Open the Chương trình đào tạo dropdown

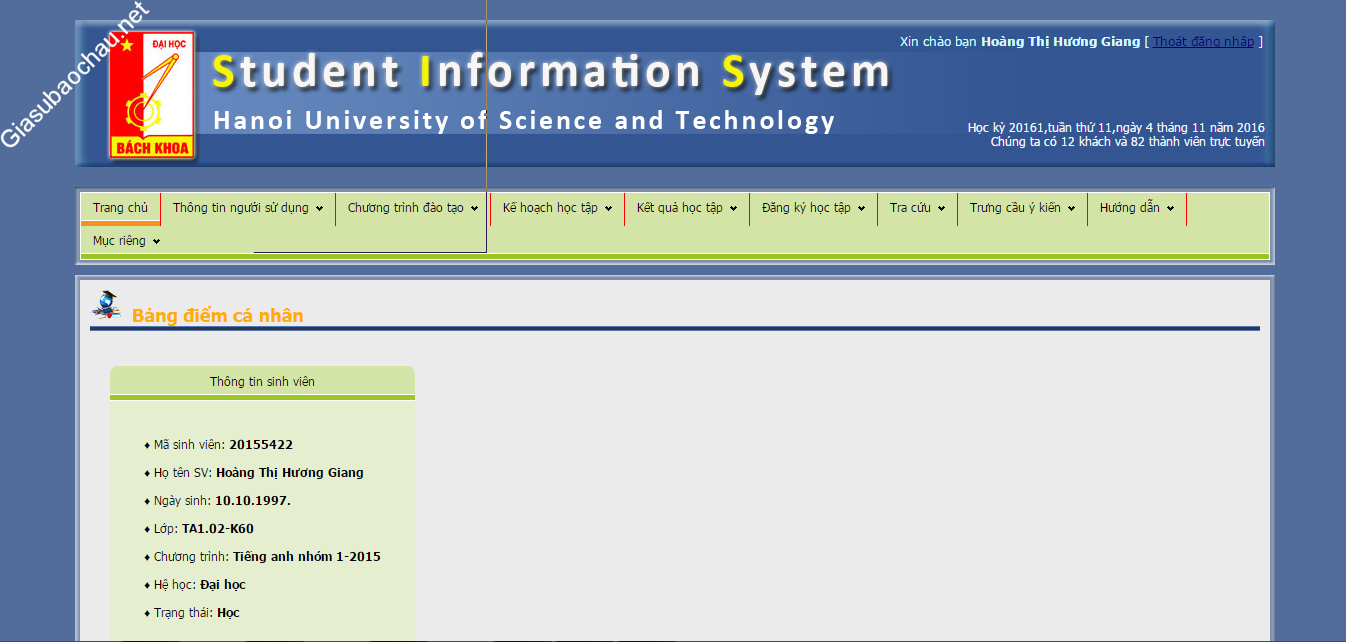(412, 208)
